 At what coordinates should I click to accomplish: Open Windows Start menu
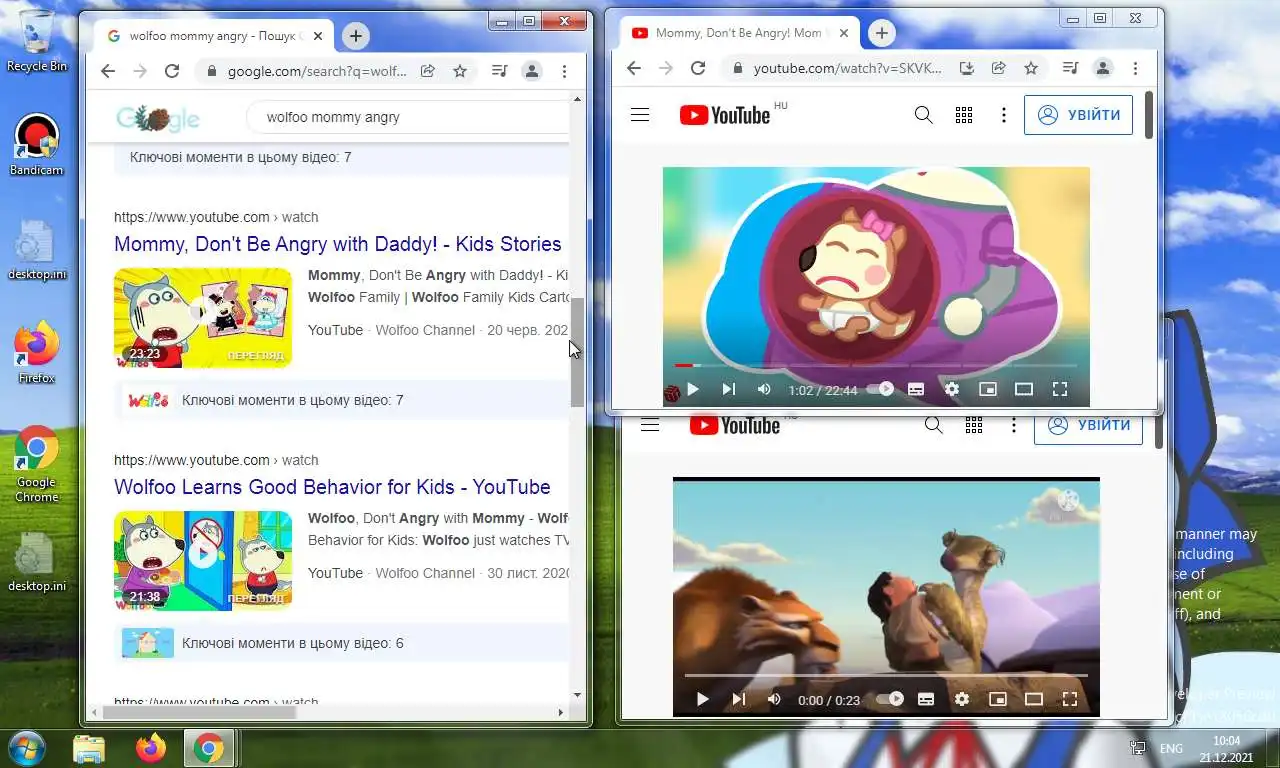(x=25, y=748)
